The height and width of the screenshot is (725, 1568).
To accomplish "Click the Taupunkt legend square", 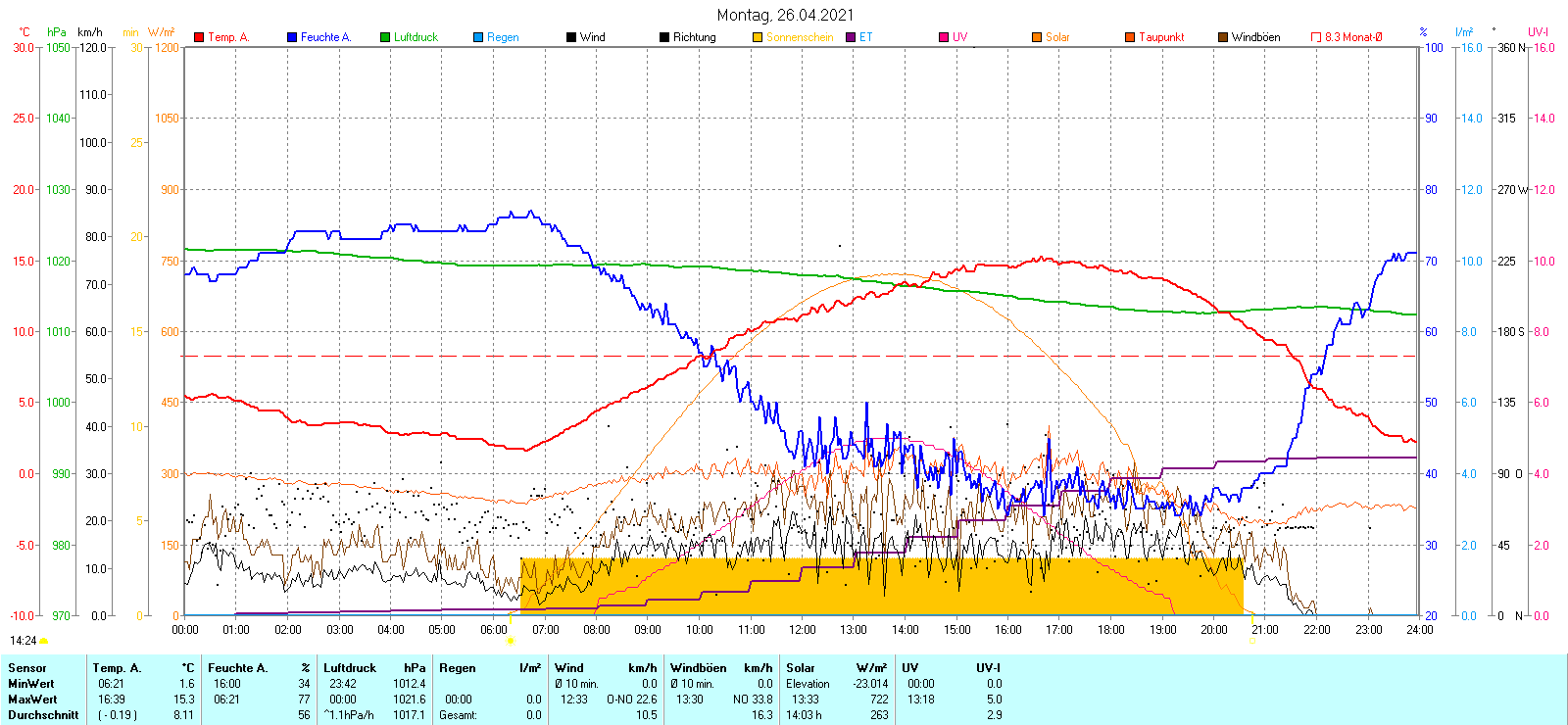I will tap(1130, 37).
